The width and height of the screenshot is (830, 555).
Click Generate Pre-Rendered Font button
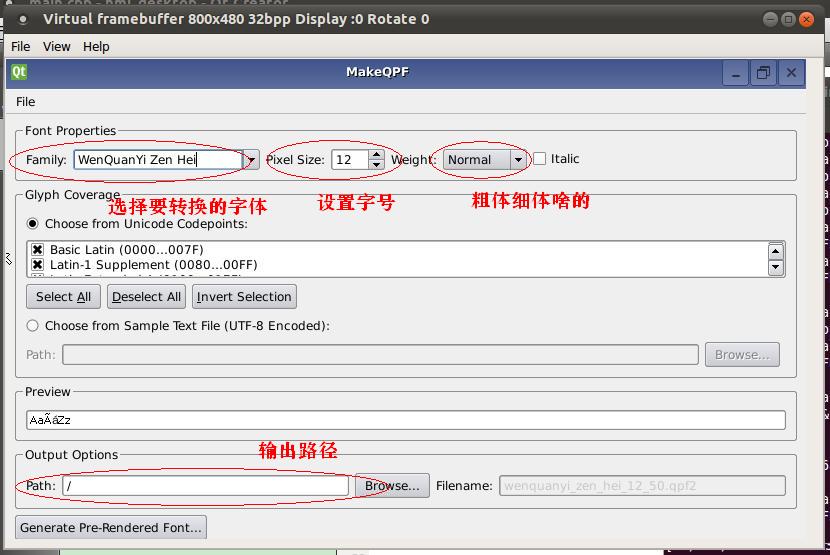[x=111, y=527]
